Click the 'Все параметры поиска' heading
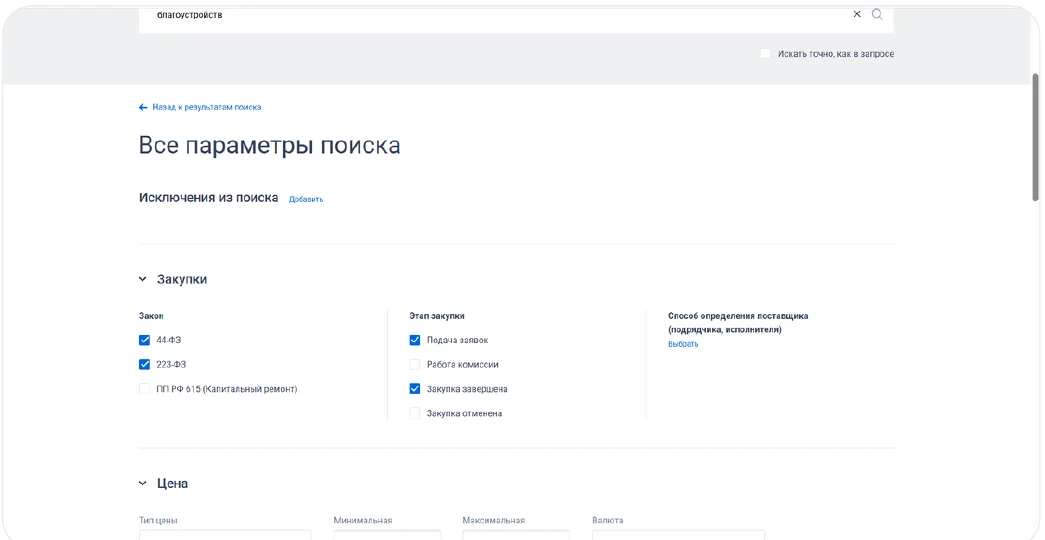Viewport: 1045px width, 540px height. coord(269,146)
